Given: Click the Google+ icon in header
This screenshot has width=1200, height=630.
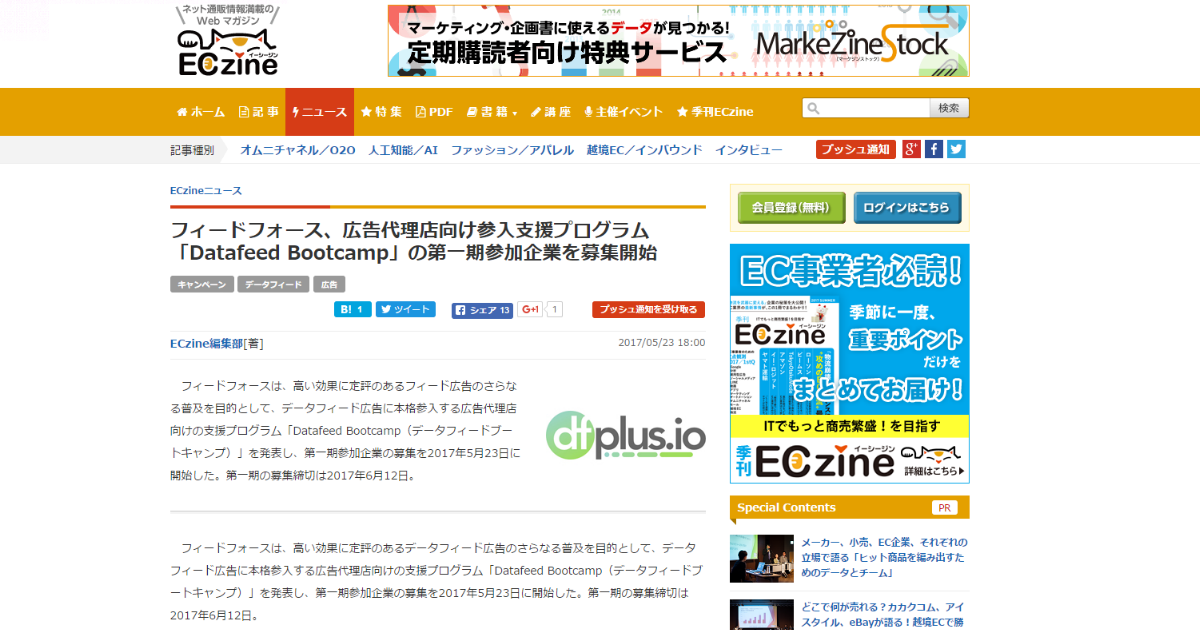Looking at the screenshot, I should point(911,149).
